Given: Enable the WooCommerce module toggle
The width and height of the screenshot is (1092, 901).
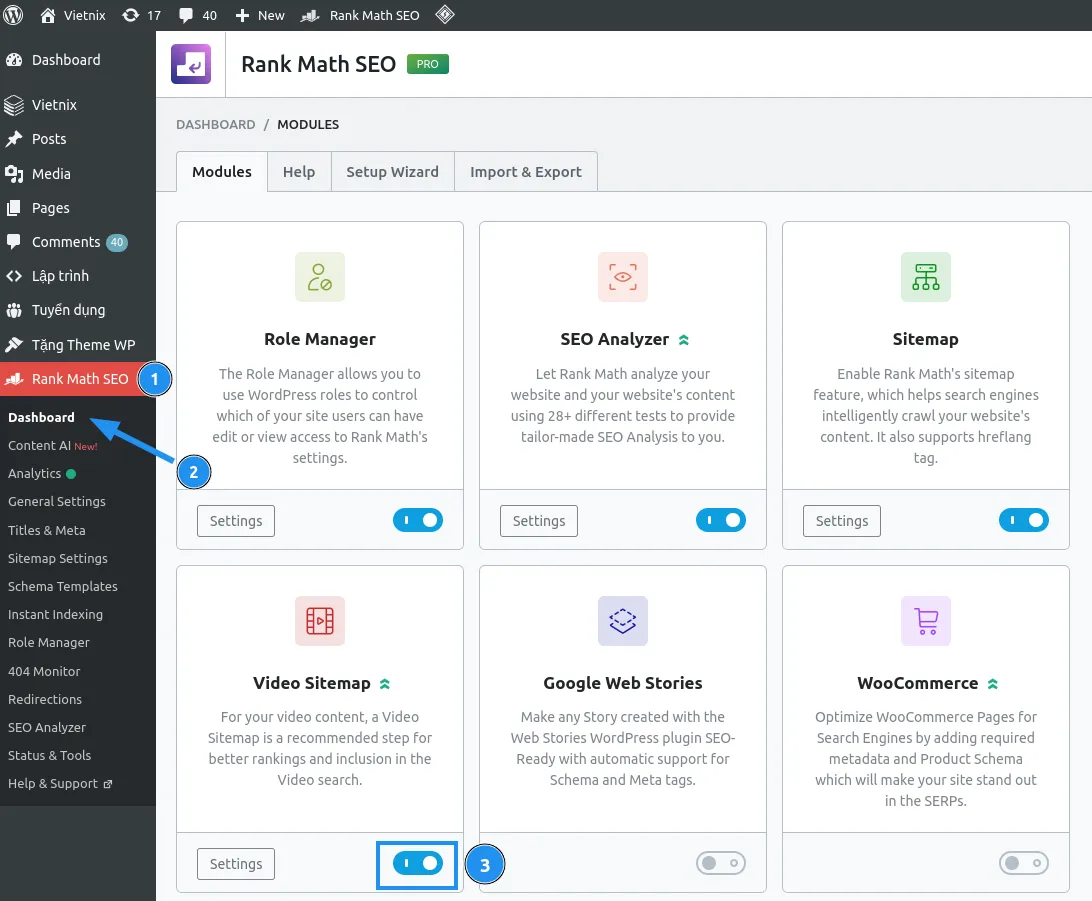Looking at the screenshot, I should tap(1024, 863).
